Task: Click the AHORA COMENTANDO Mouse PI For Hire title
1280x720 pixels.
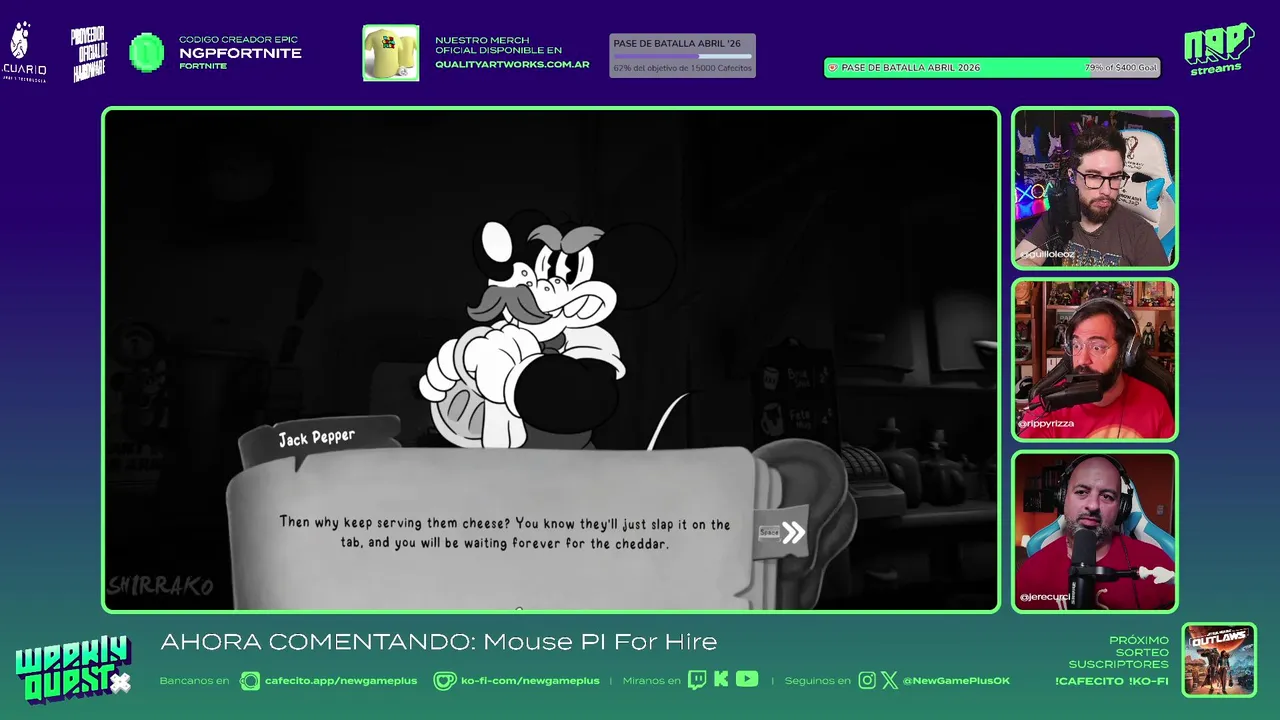Action: pos(439,642)
